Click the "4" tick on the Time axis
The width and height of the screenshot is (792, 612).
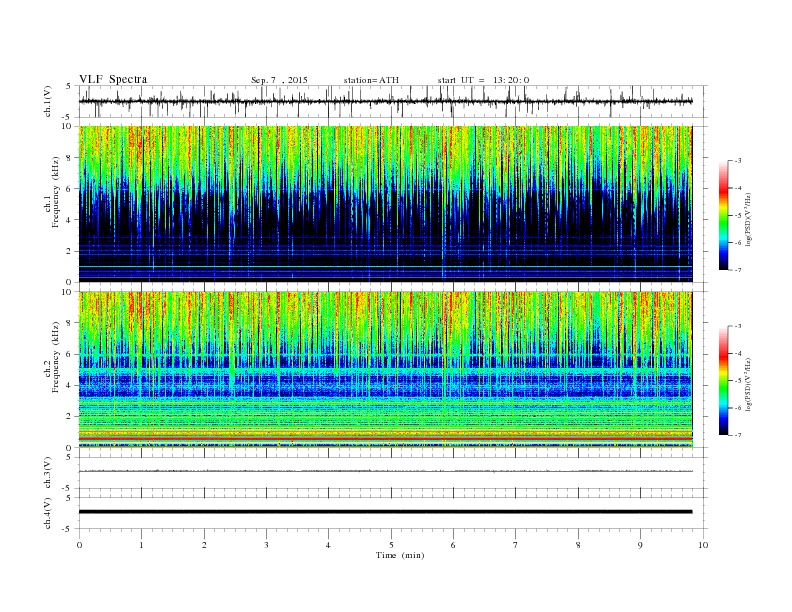[x=328, y=545]
